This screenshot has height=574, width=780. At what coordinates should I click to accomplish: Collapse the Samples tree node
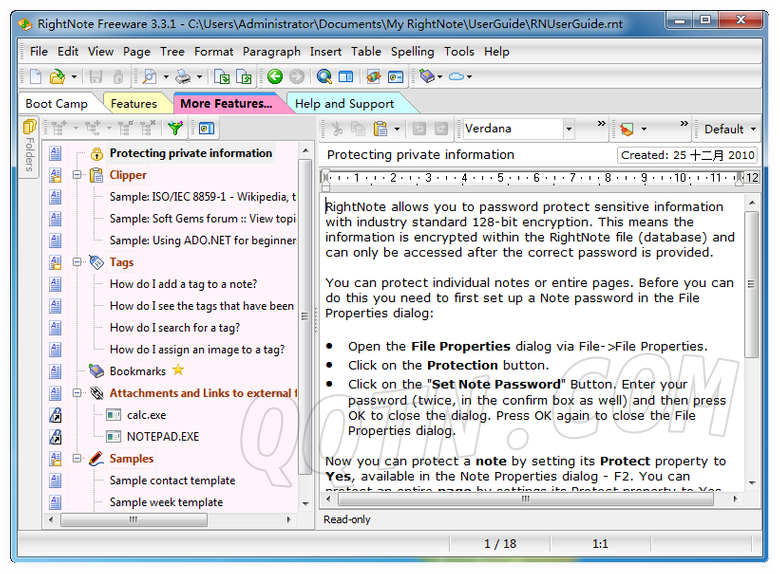[77, 459]
